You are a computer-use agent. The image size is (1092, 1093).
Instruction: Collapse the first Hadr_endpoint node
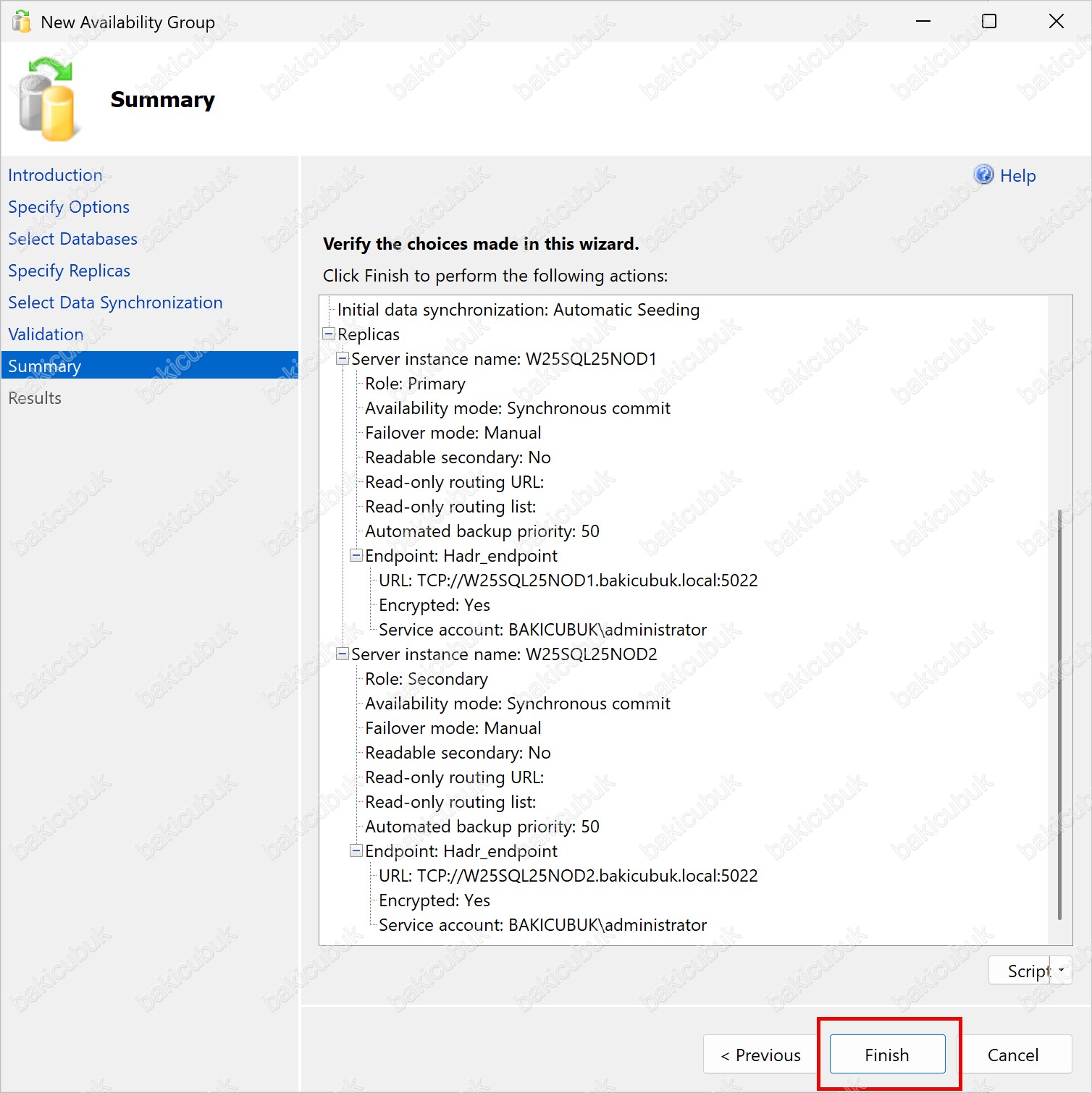click(x=356, y=556)
